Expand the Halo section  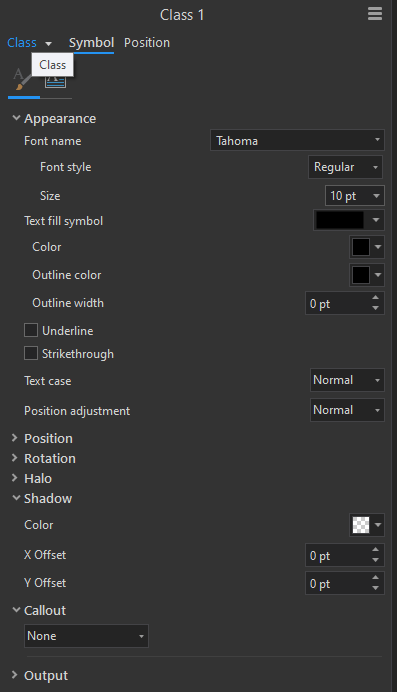click(x=15, y=478)
